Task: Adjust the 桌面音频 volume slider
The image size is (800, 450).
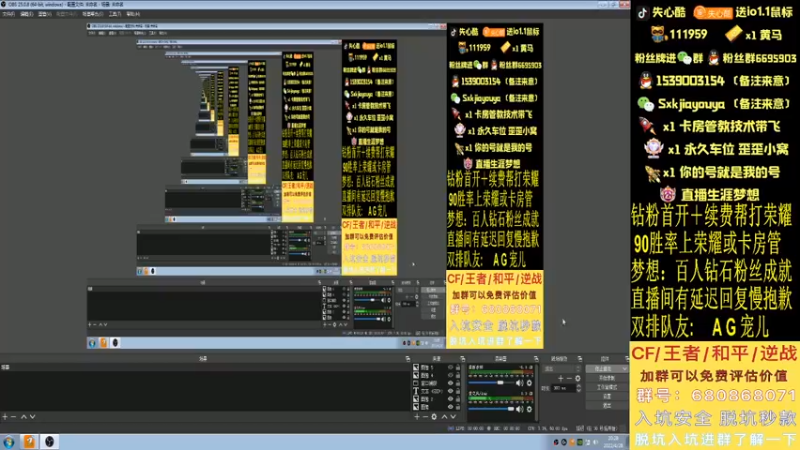Action: point(491,383)
